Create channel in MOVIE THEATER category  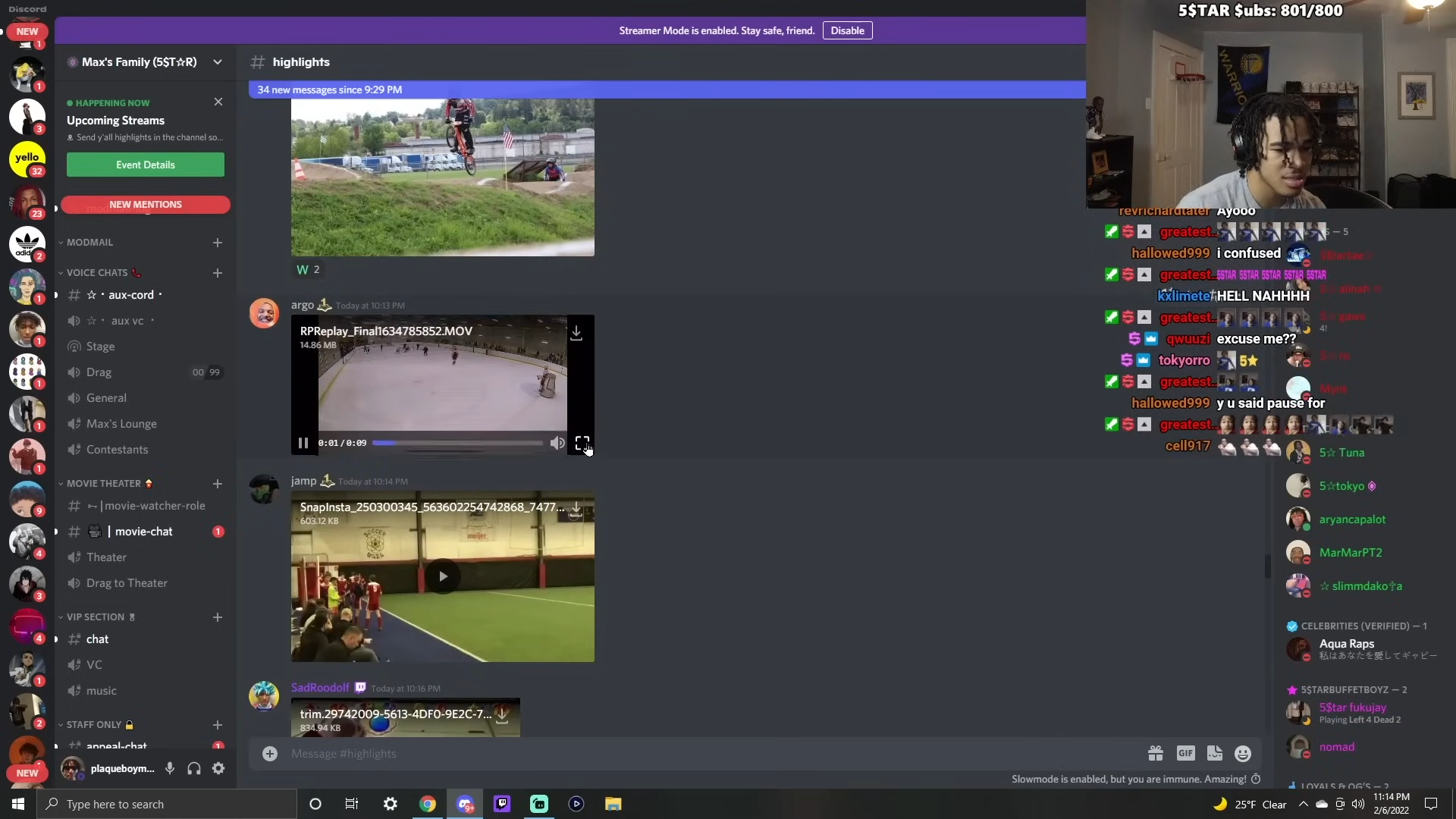pyautogui.click(x=218, y=484)
